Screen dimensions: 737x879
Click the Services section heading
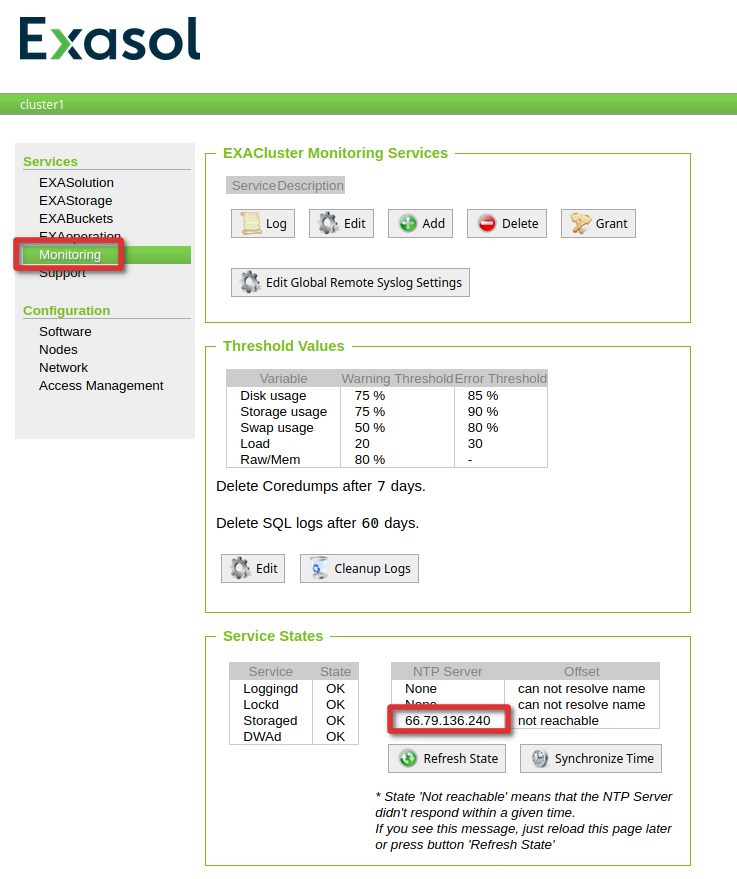(50, 161)
